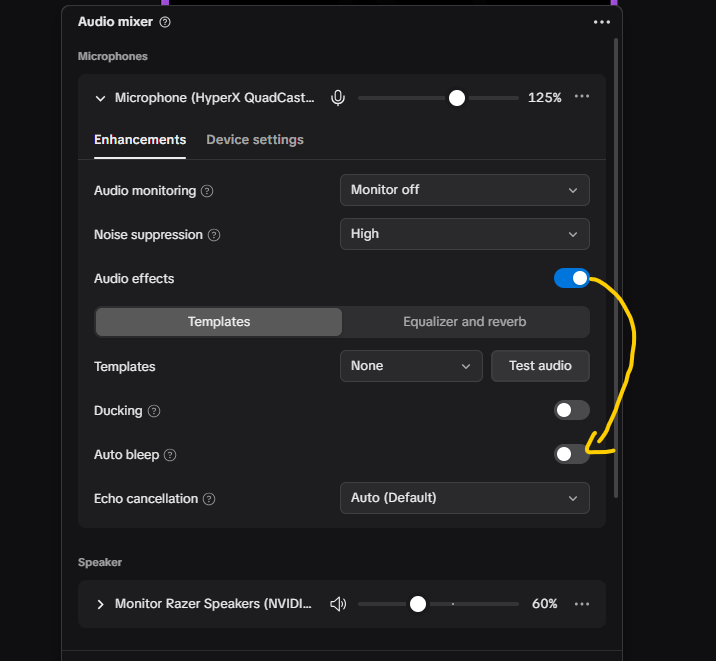This screenshot has width=716, height=661.
Task: Click the Audio mixer panel scrollbar
Action: (x=616, y=268)
